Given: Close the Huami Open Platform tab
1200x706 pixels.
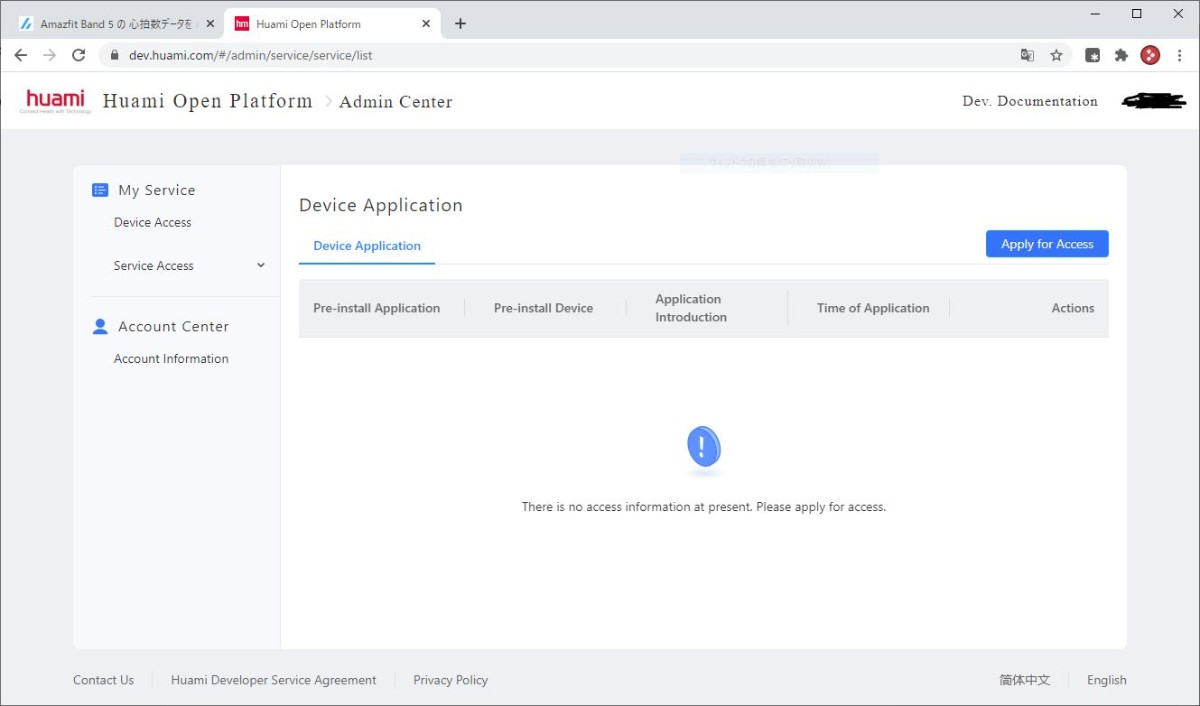Looking at the screenshot, I should tap(426, 23).
